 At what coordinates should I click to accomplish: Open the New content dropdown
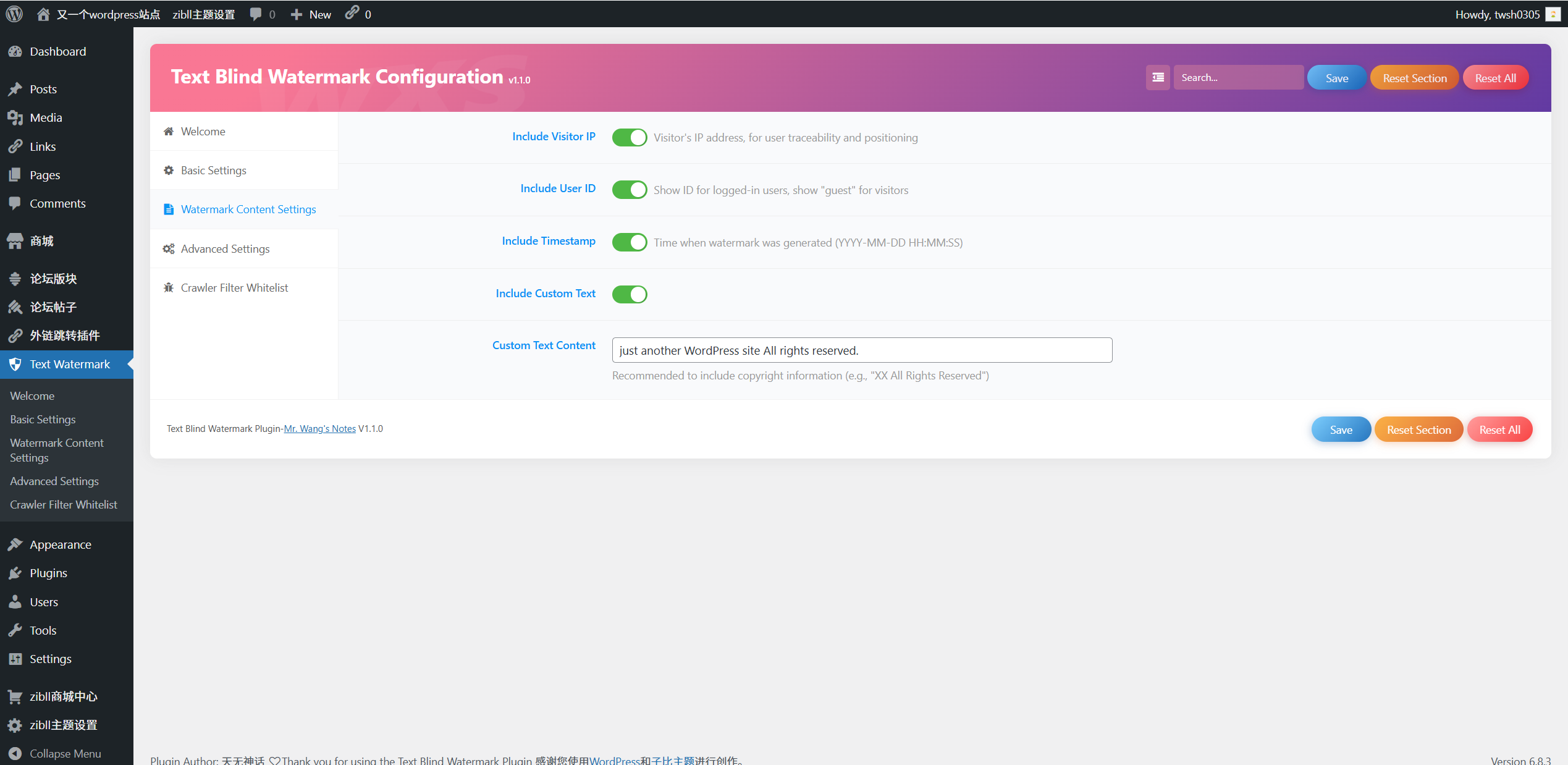(x=311, y=14)
